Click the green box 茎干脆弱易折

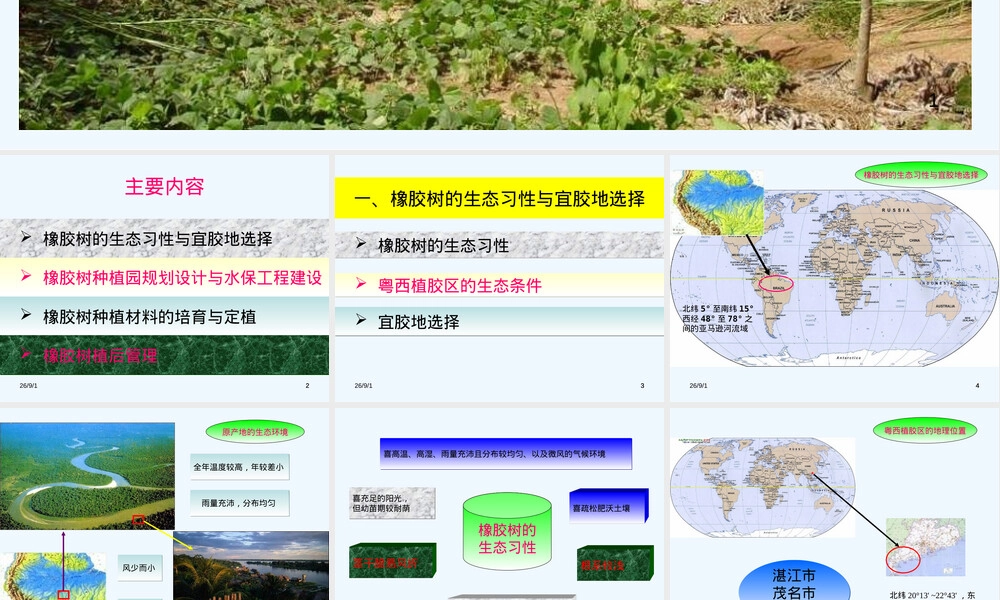(x=392, y=560)
